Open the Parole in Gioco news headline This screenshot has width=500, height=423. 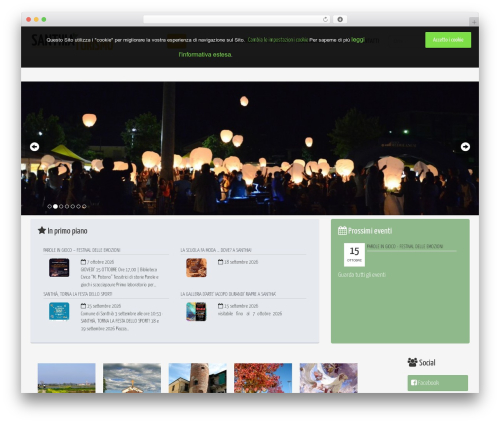[x=82, y=250]
